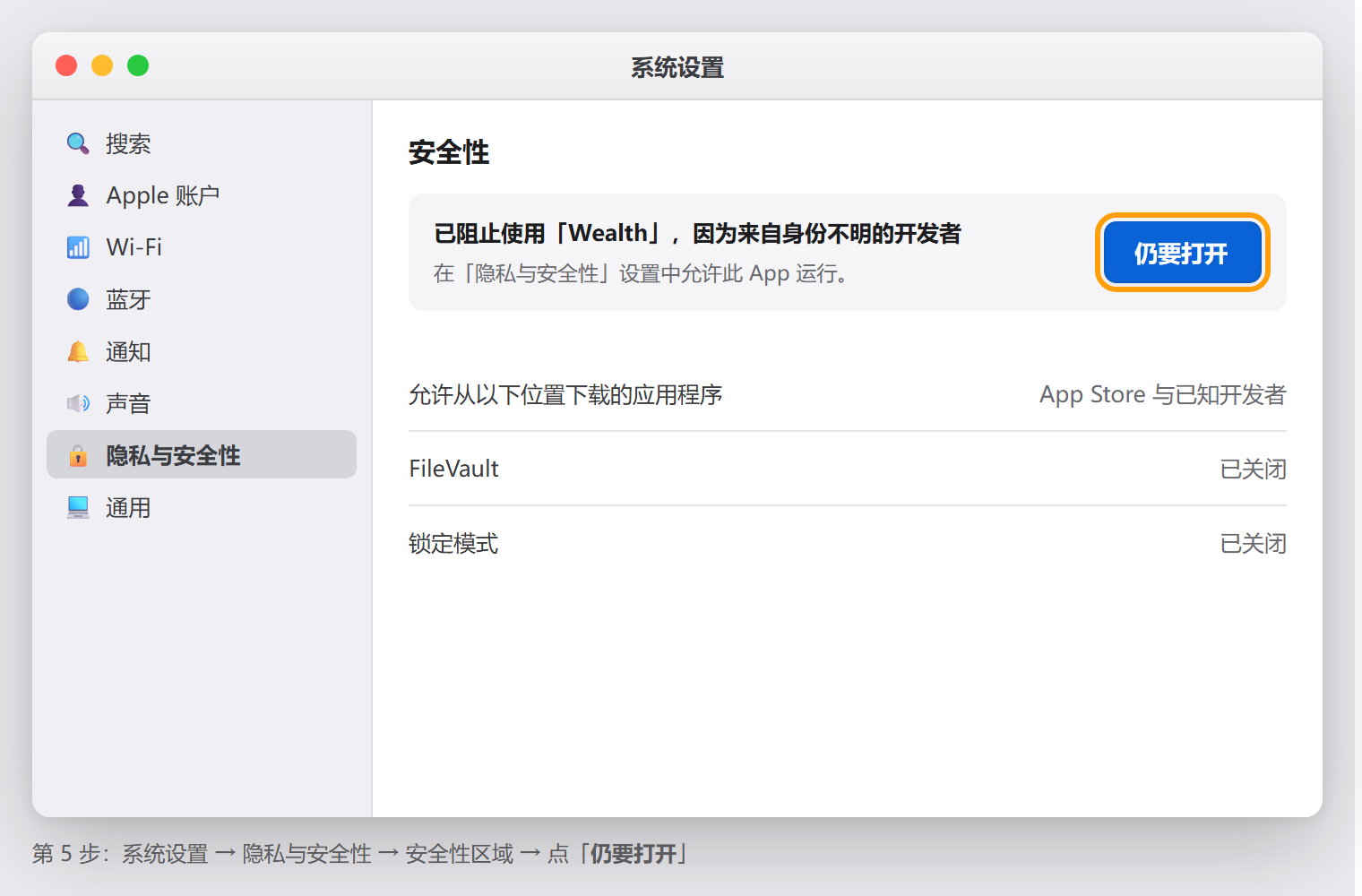Viewport: 1362px width, 896px height.
Task: Click the 在「隐私与安全性」设置中允许此 App 运行 text
Action: [x=640, y=273]
